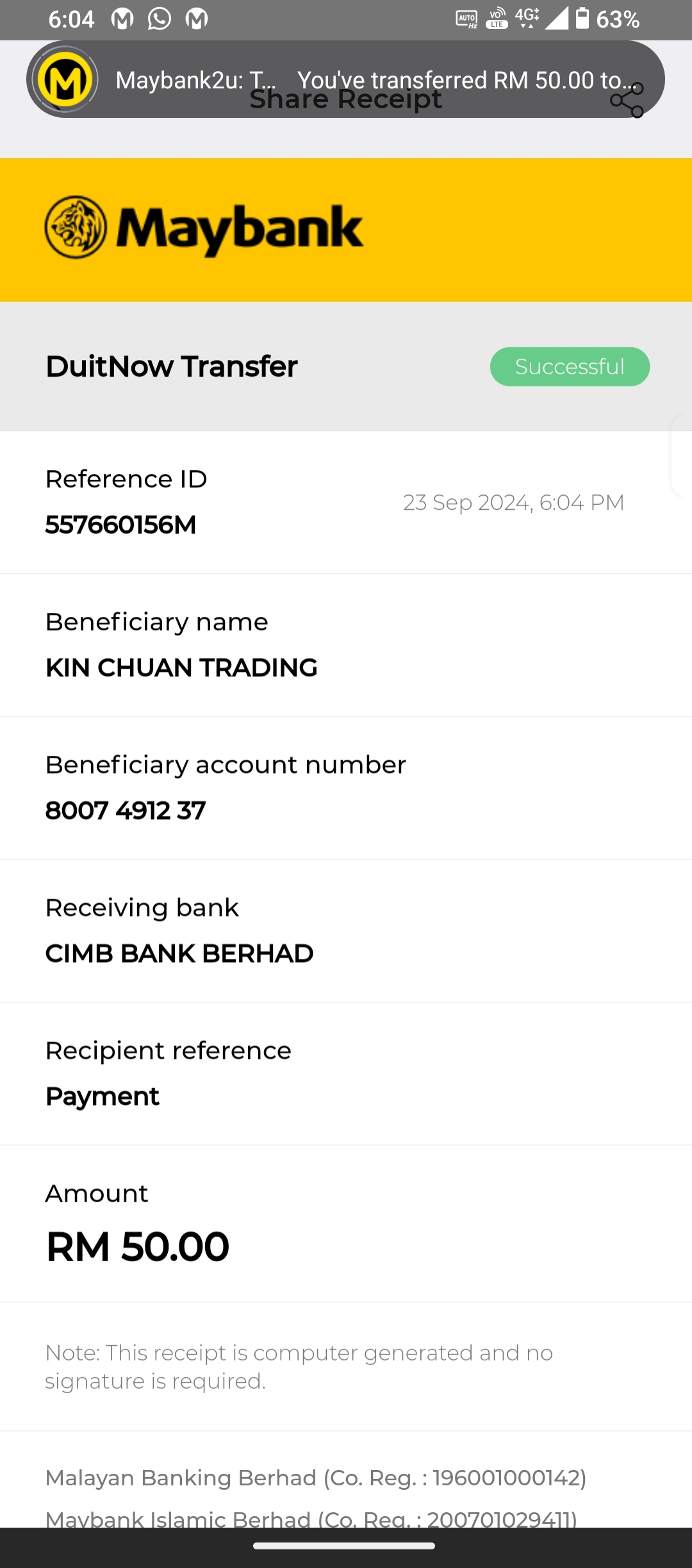Tap receiving bank CIMB BANK BERHAD
Image resolution: width=692 pixels, height=1568 pixels.
click(179, 953)
